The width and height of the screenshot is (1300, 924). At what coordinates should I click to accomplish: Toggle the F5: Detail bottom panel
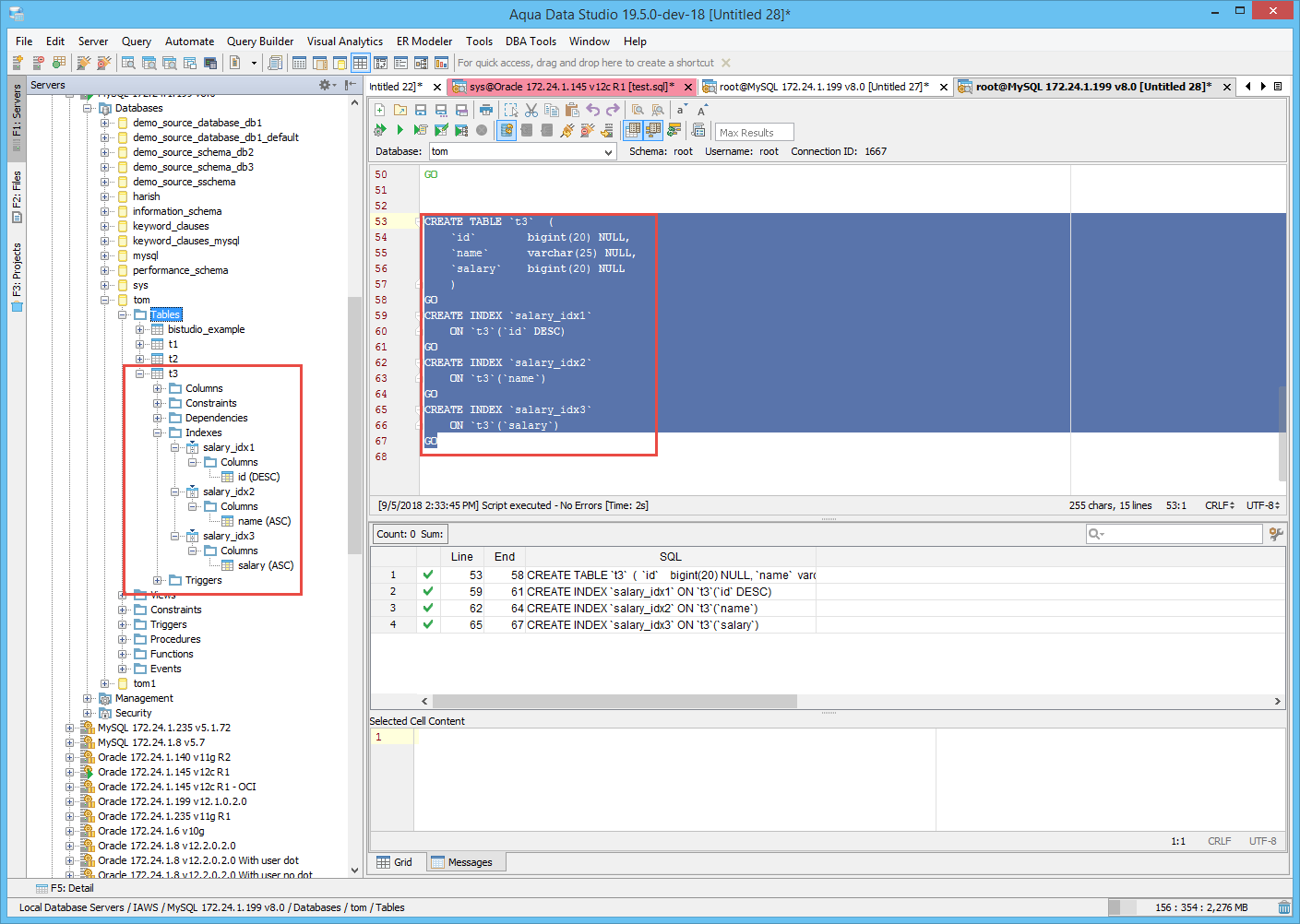tap(65, 888)
